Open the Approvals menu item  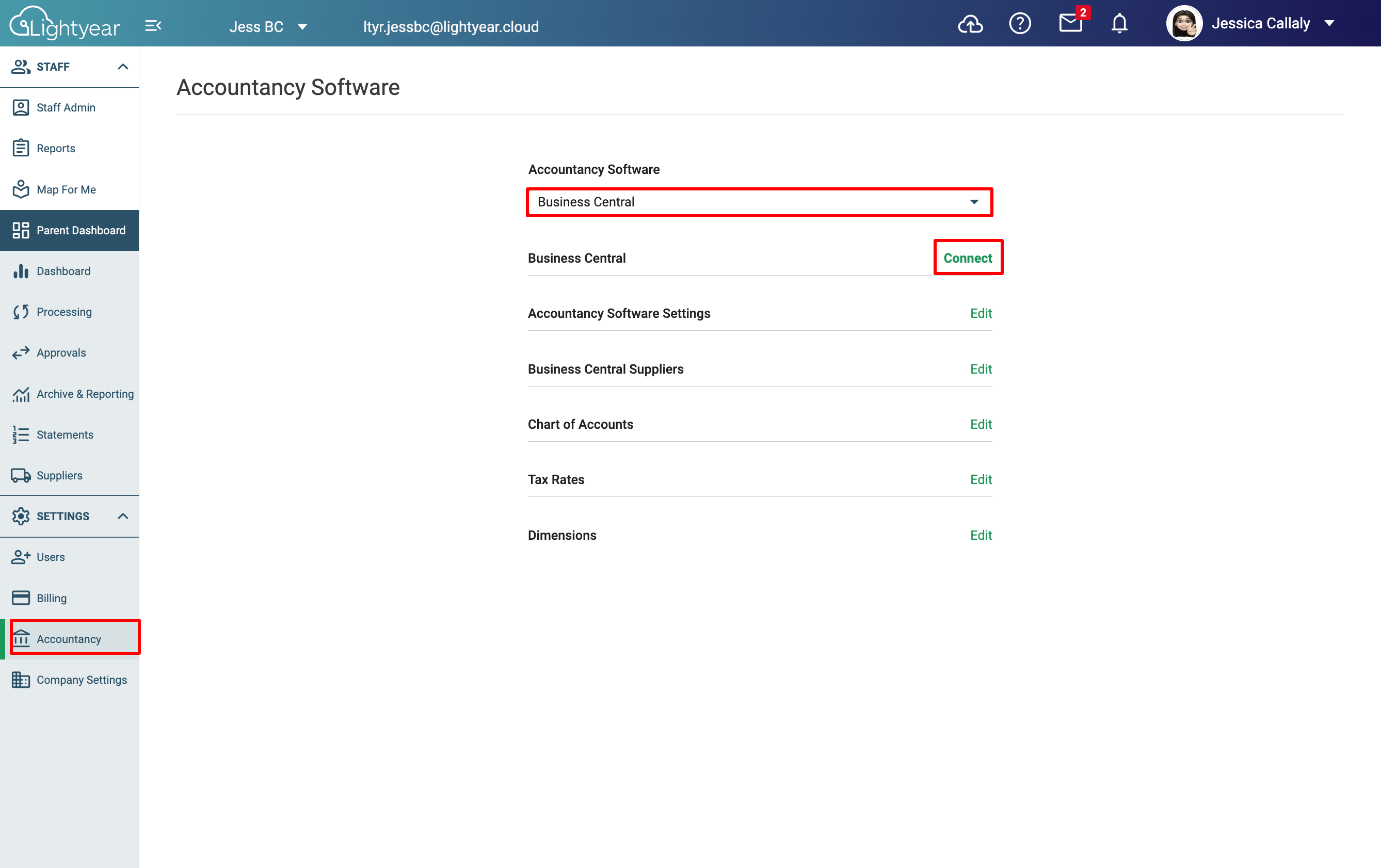(x=69, y=352)
